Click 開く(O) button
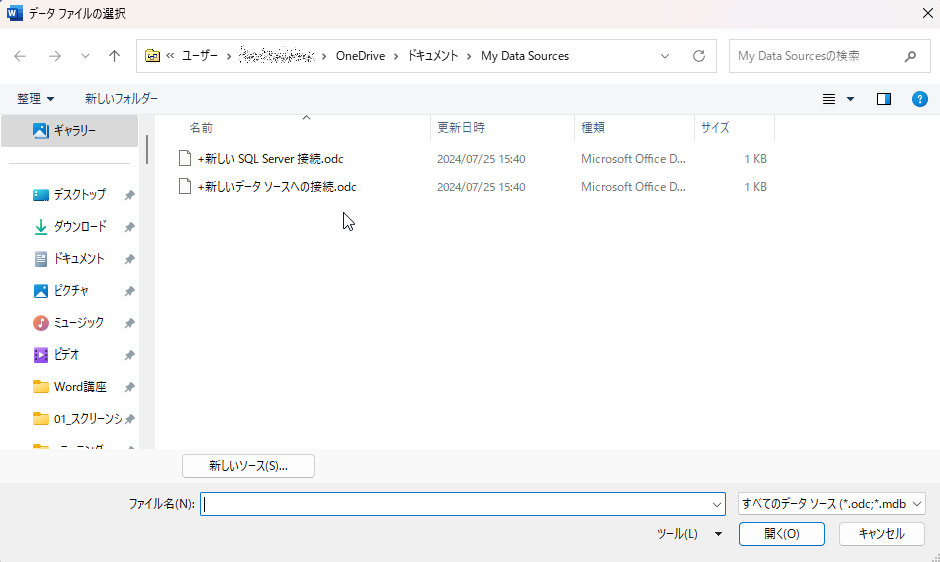This screenshot has height=562, width=940. [782, 534]
